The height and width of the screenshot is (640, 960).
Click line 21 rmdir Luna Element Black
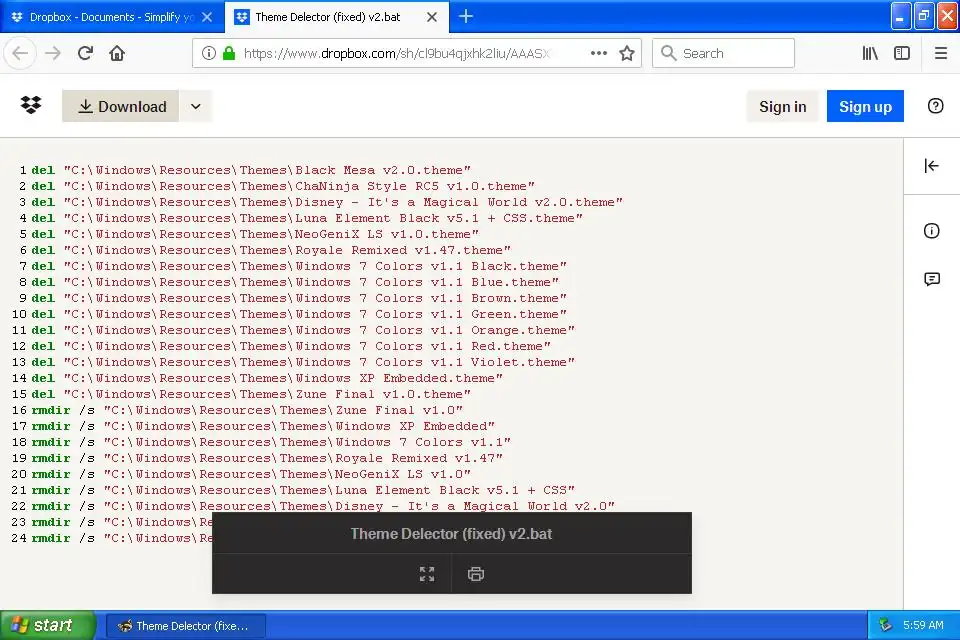coord(303,490)
